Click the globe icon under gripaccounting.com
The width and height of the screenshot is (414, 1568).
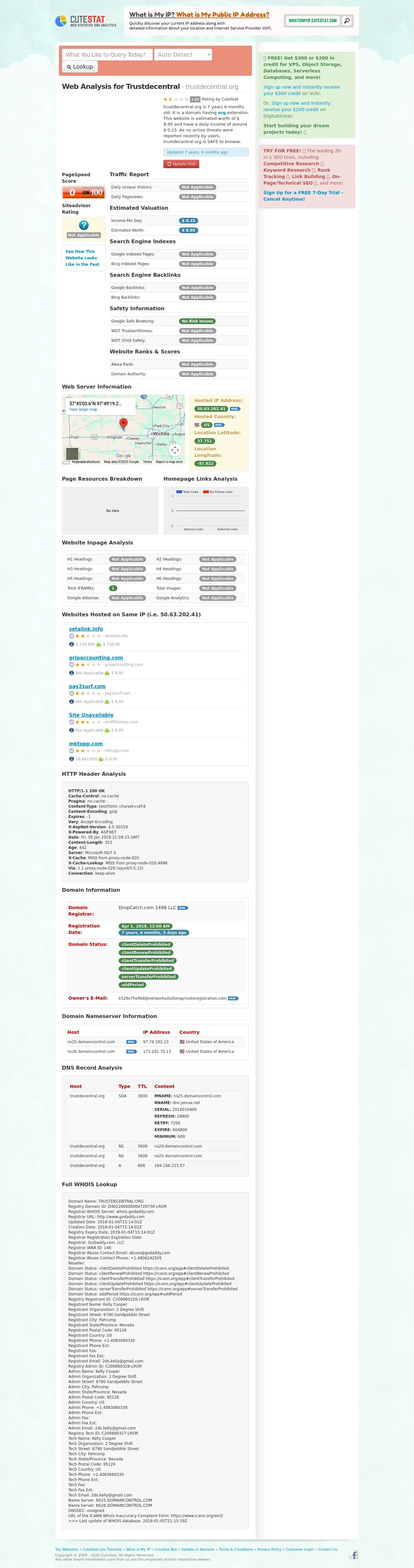[x=71, y=664]
